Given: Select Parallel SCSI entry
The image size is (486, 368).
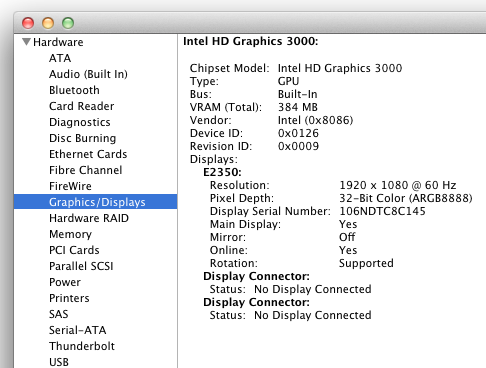Looking at the screenshot, I should coord(81,266).
